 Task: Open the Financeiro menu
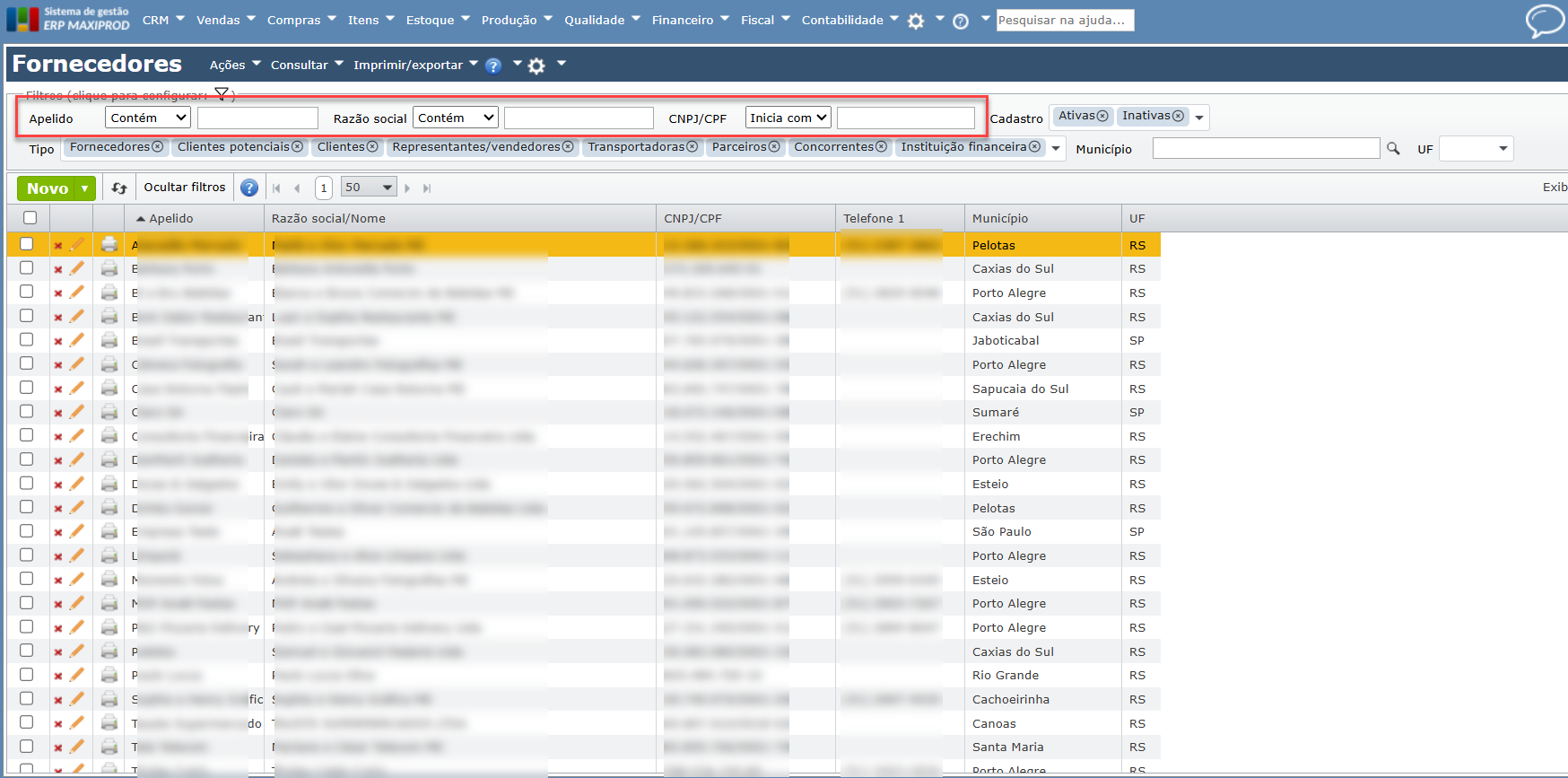click(690, 20)
